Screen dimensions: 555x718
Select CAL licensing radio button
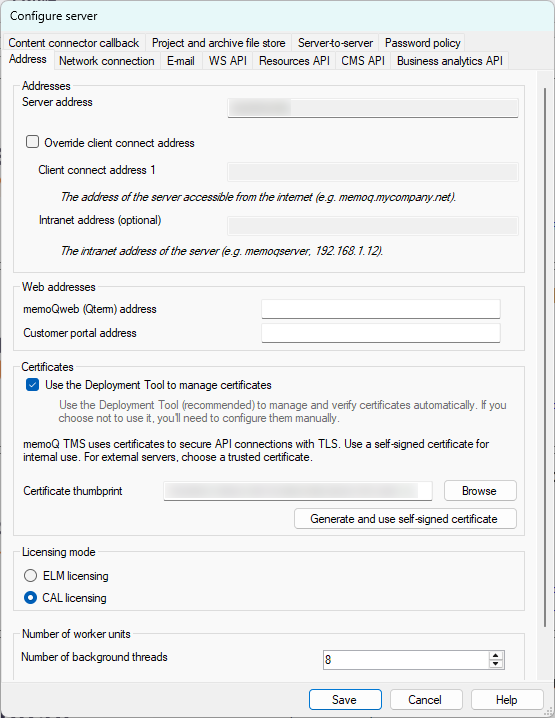pos(31,598)
